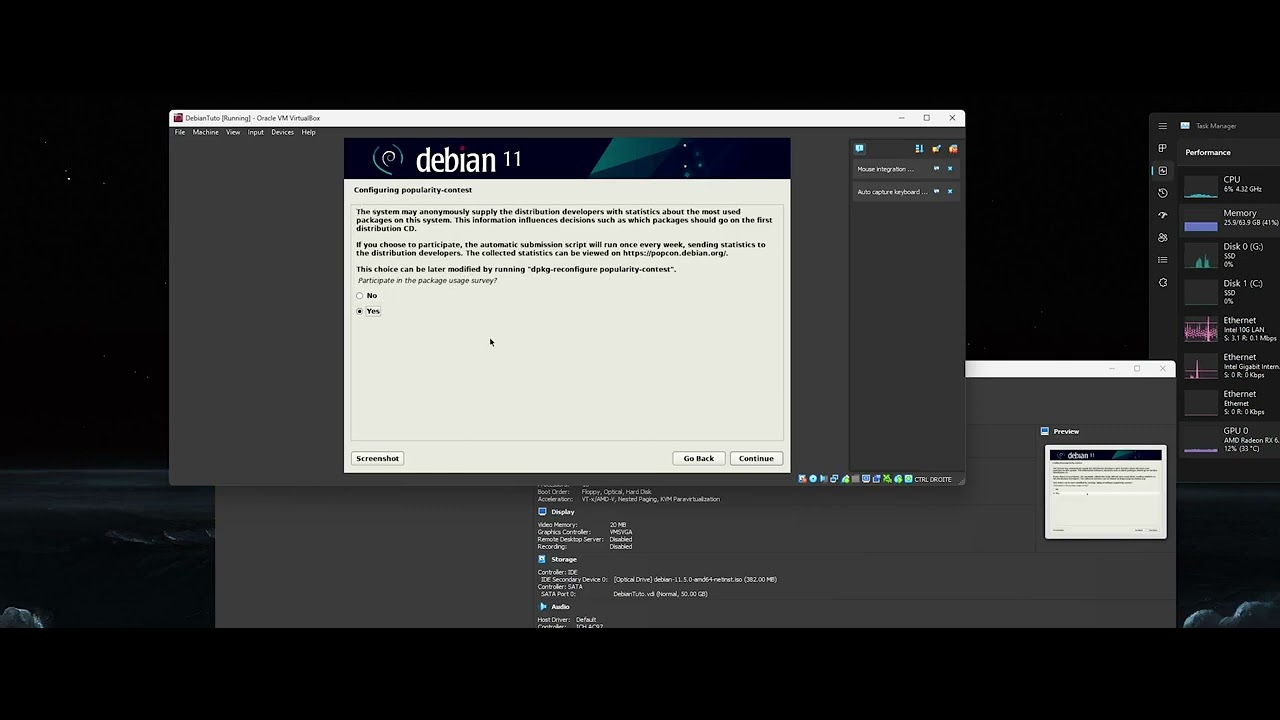Screen dimensions: 1280x720
Task: Click the display status icon
Action: [x=866, y=479]
